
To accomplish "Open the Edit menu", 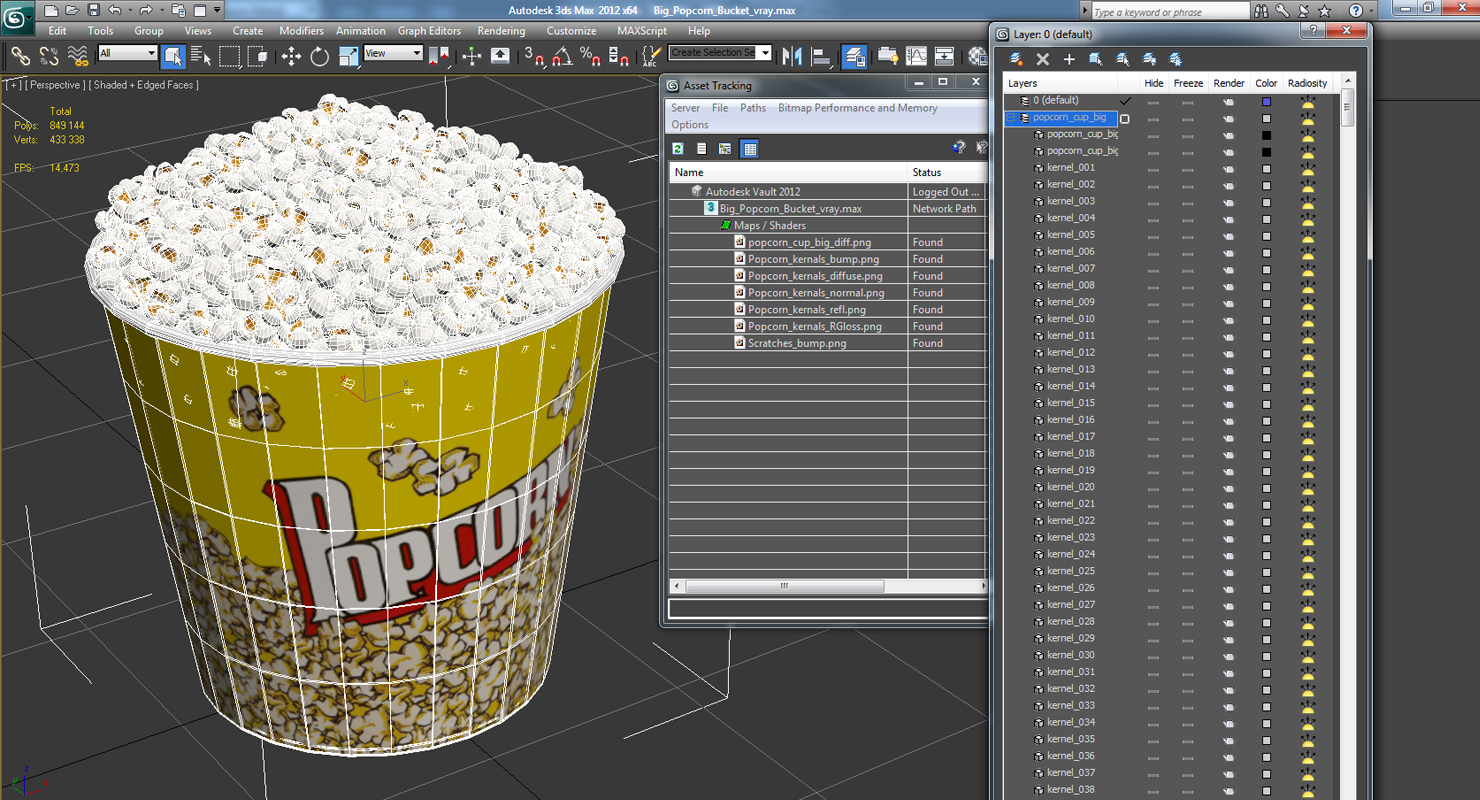I will (58, 31).
